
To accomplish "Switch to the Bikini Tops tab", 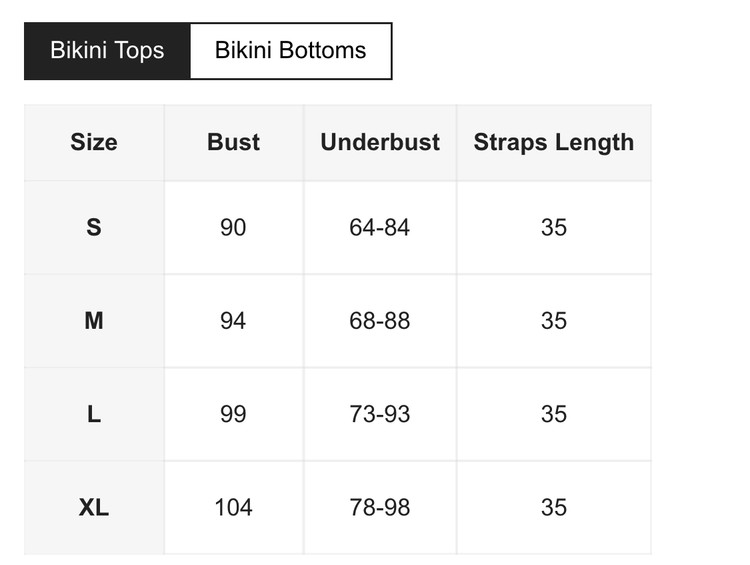I will (x=107, y=51).
